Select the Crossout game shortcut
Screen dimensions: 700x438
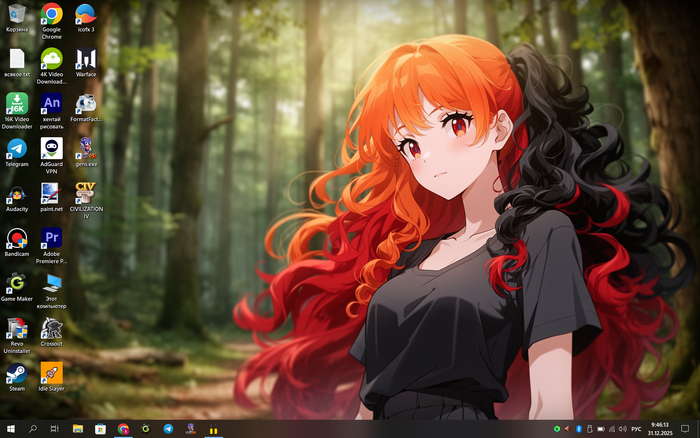(x=51, y=328)
